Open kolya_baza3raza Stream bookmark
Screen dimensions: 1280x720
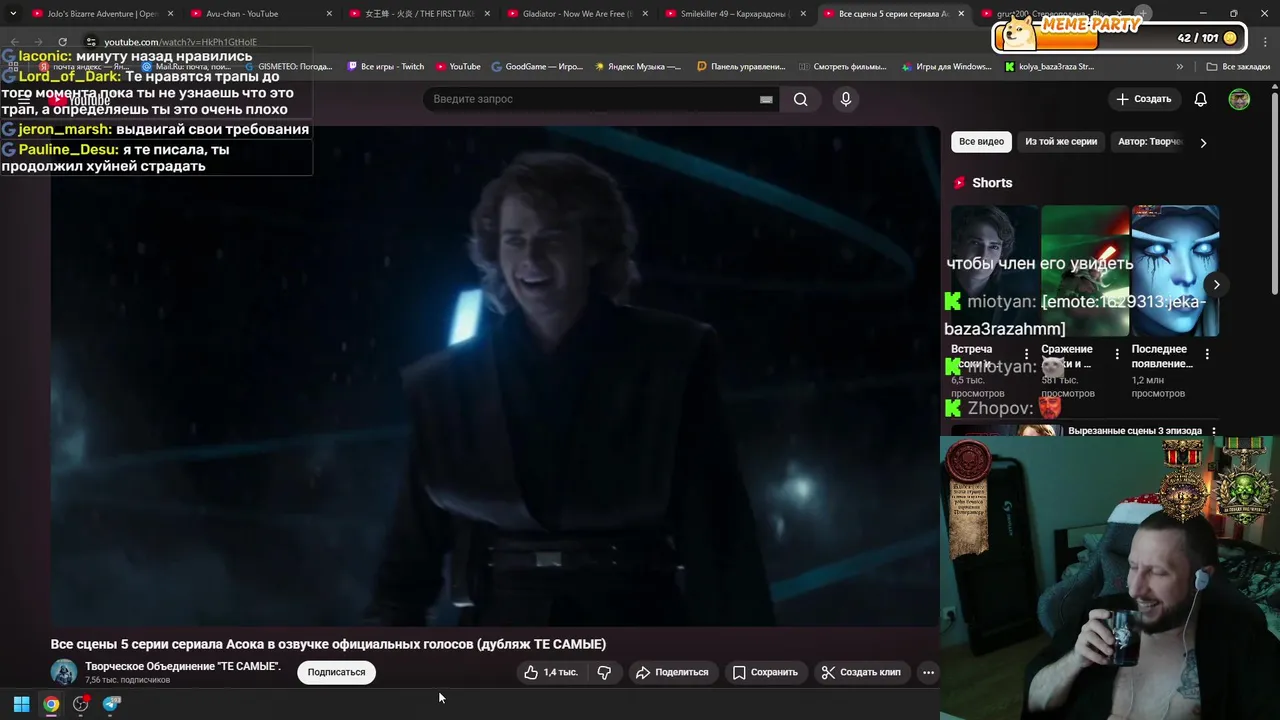point(1049,67)
